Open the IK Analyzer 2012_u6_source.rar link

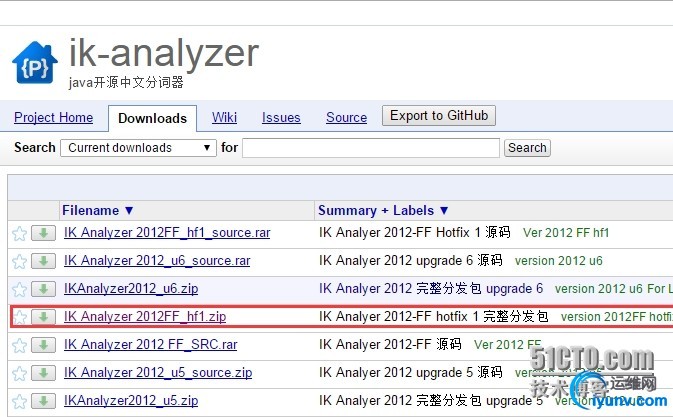tap(157, 260)
